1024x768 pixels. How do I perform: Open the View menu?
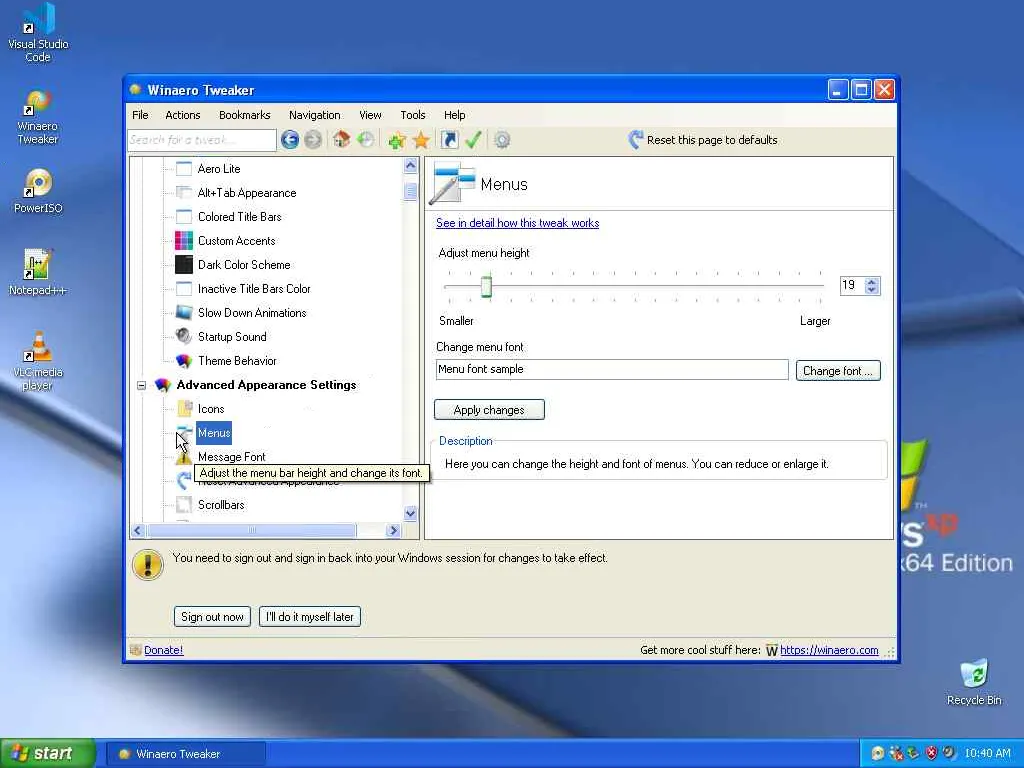pyautogui.click(x=370, y=115)
